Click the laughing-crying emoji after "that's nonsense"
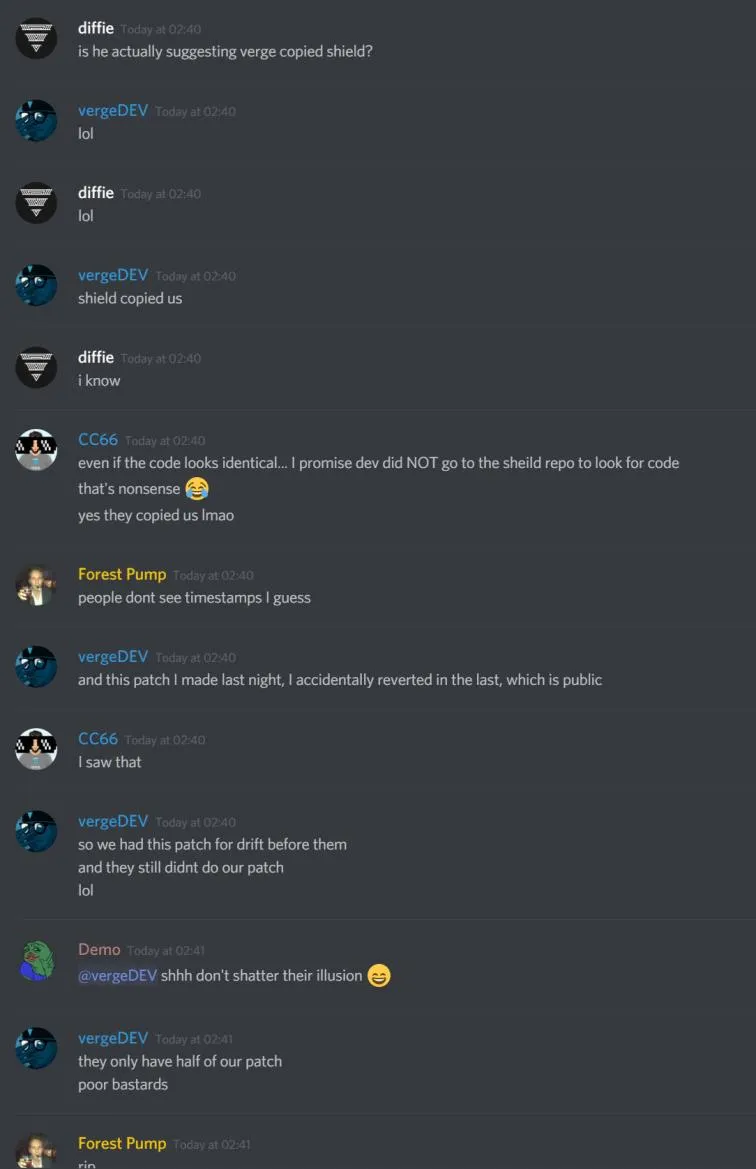The height and width of the screenshot is (1169, 756). click(x=197, y=489)
